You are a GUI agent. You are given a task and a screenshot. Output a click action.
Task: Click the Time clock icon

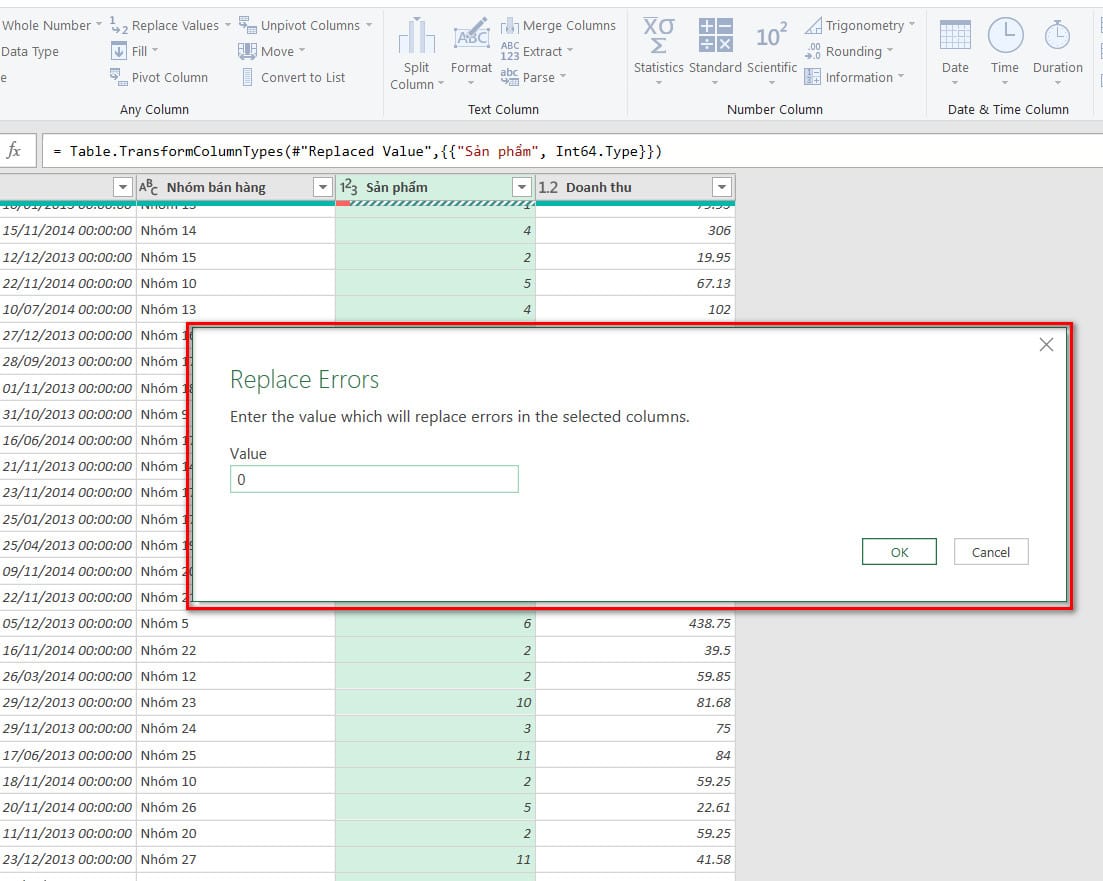click(1005, 37)
